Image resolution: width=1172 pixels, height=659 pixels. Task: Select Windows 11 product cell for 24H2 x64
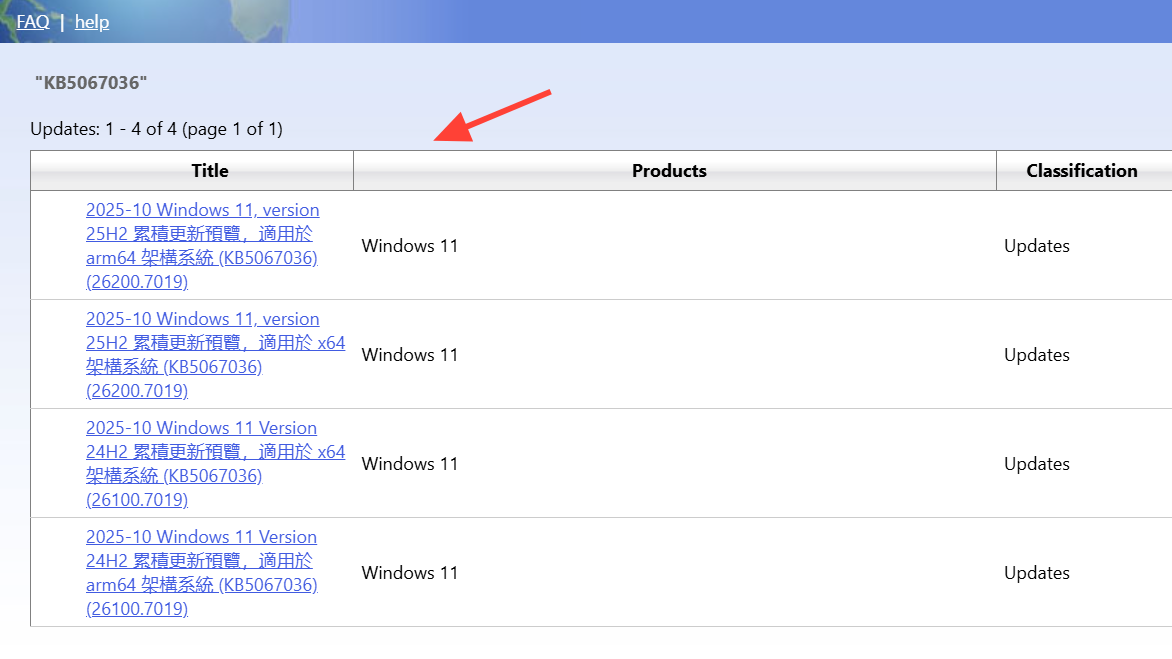tap(410, 464)
